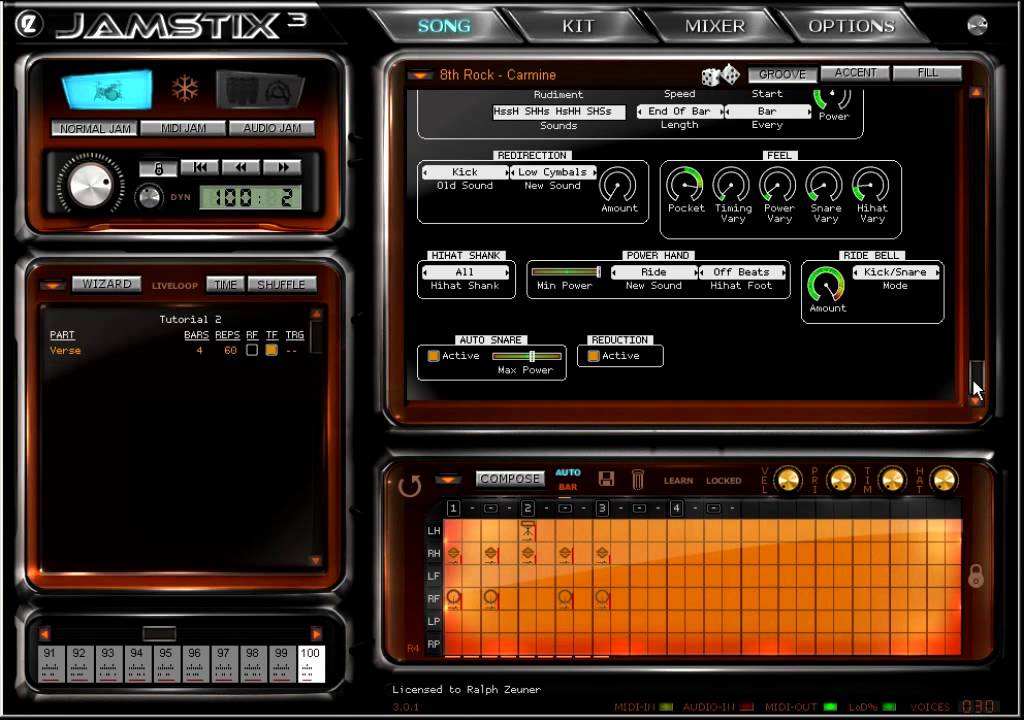Switch to the OPTIONS tab
This screenshot has width=1024, height=720.
(x=852, y=26)
